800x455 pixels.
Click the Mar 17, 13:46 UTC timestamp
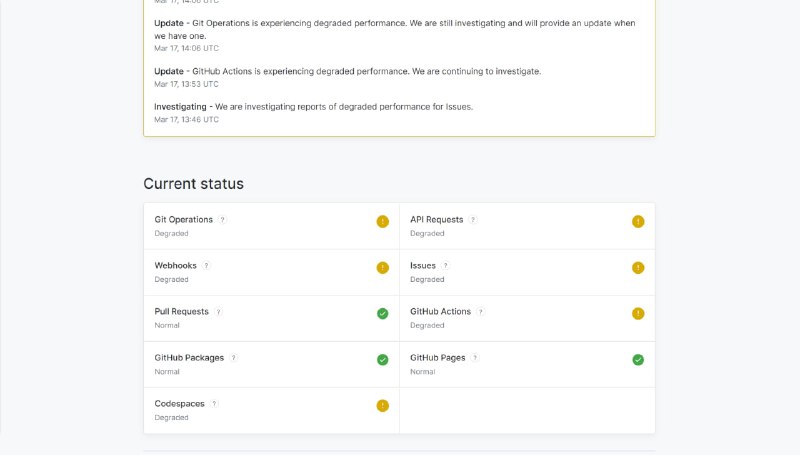pos(186,120)
